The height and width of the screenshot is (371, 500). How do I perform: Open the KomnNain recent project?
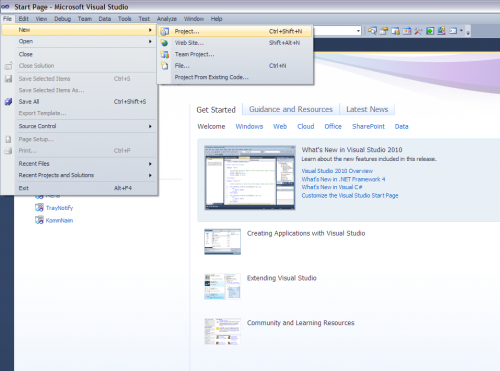pos(59,220)
